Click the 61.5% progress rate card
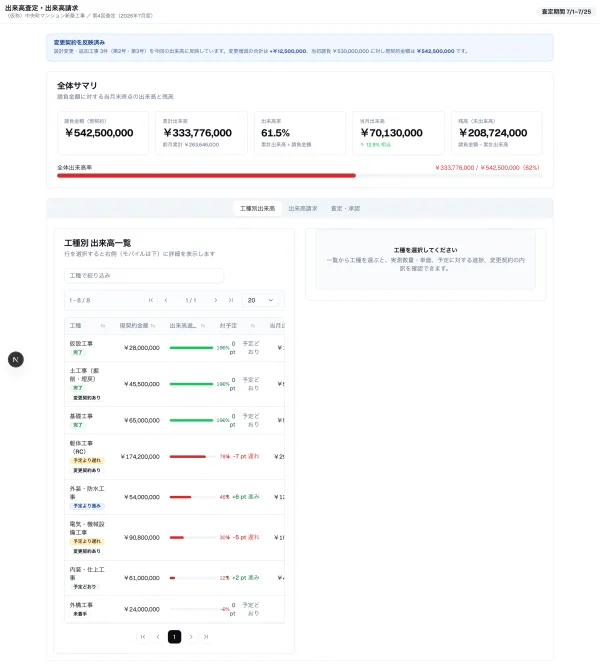This screenshot has width=600, height=671. [x=300, y=133]
